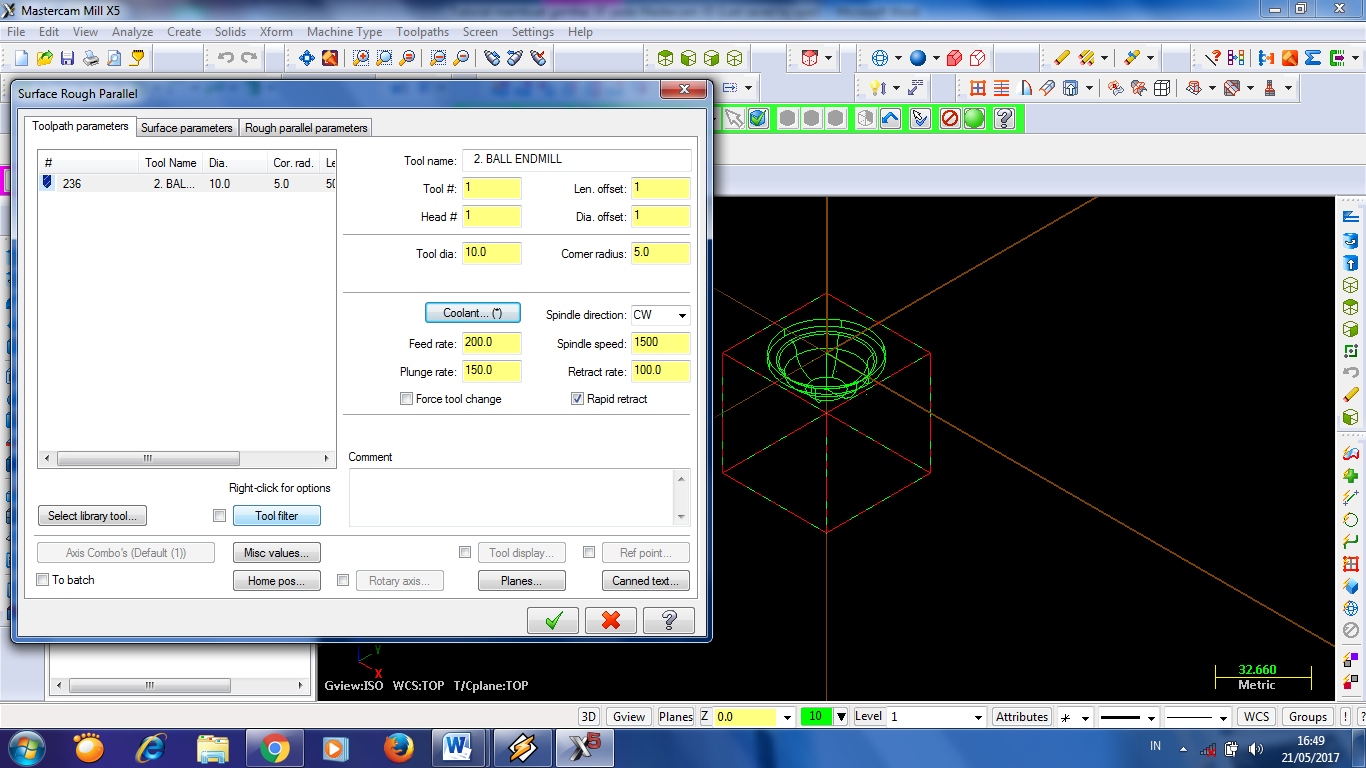Expand the shaded sphere options arrow
This screenshot has width=1366, height=768.
pyautogui.click(x=935, y=58)
